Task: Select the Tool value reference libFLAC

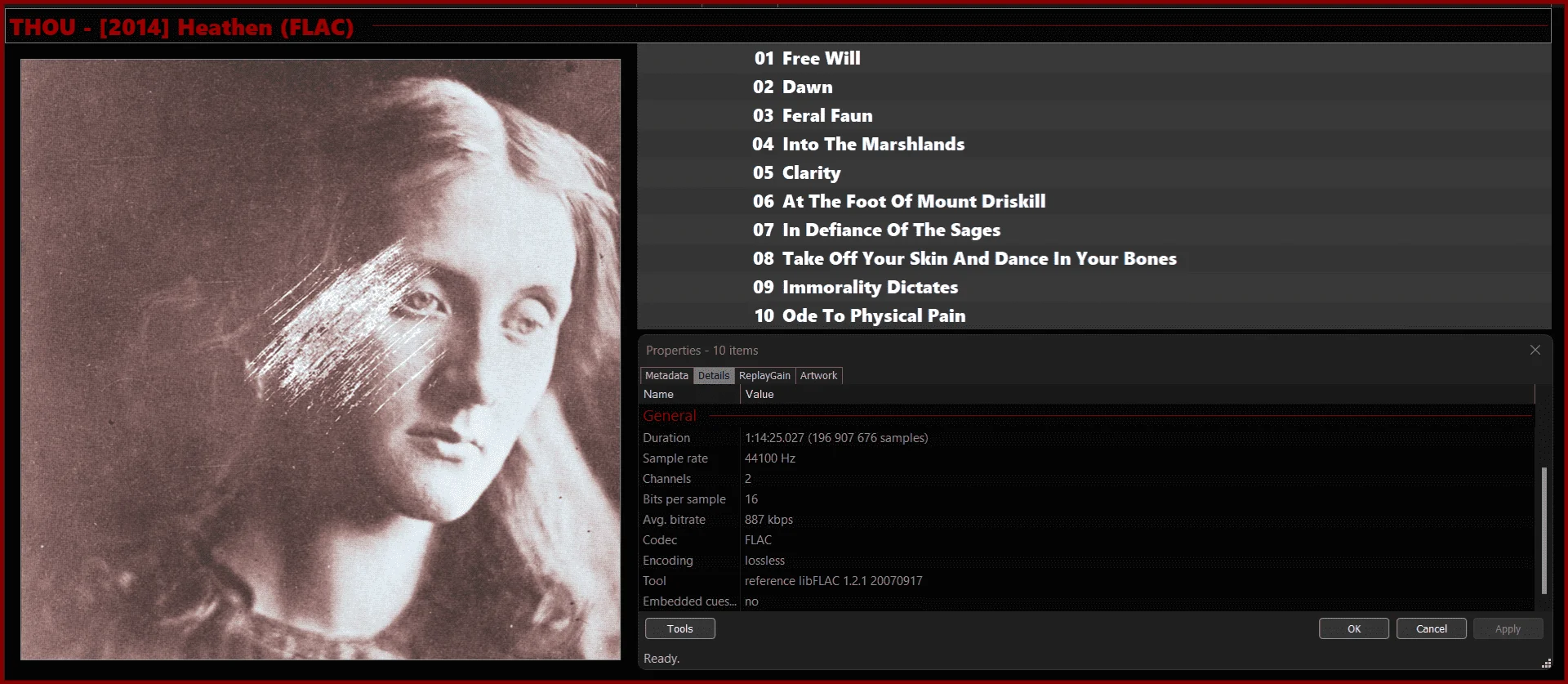Action: (834, 581)
